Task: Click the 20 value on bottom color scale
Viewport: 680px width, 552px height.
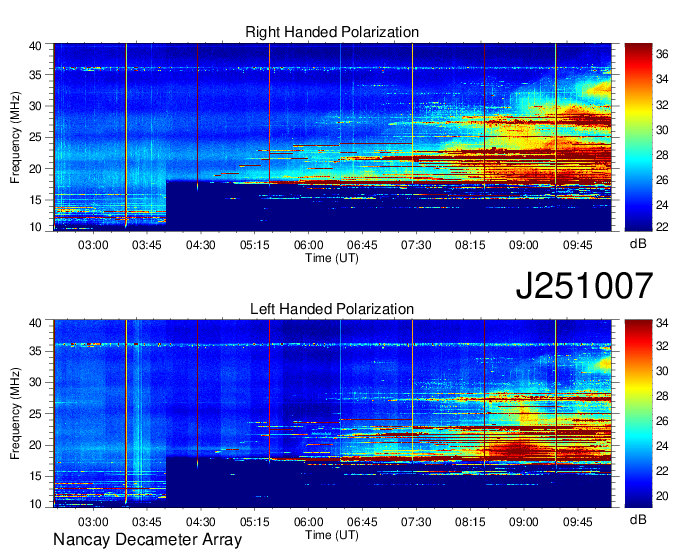Action: tap(662, 494)
